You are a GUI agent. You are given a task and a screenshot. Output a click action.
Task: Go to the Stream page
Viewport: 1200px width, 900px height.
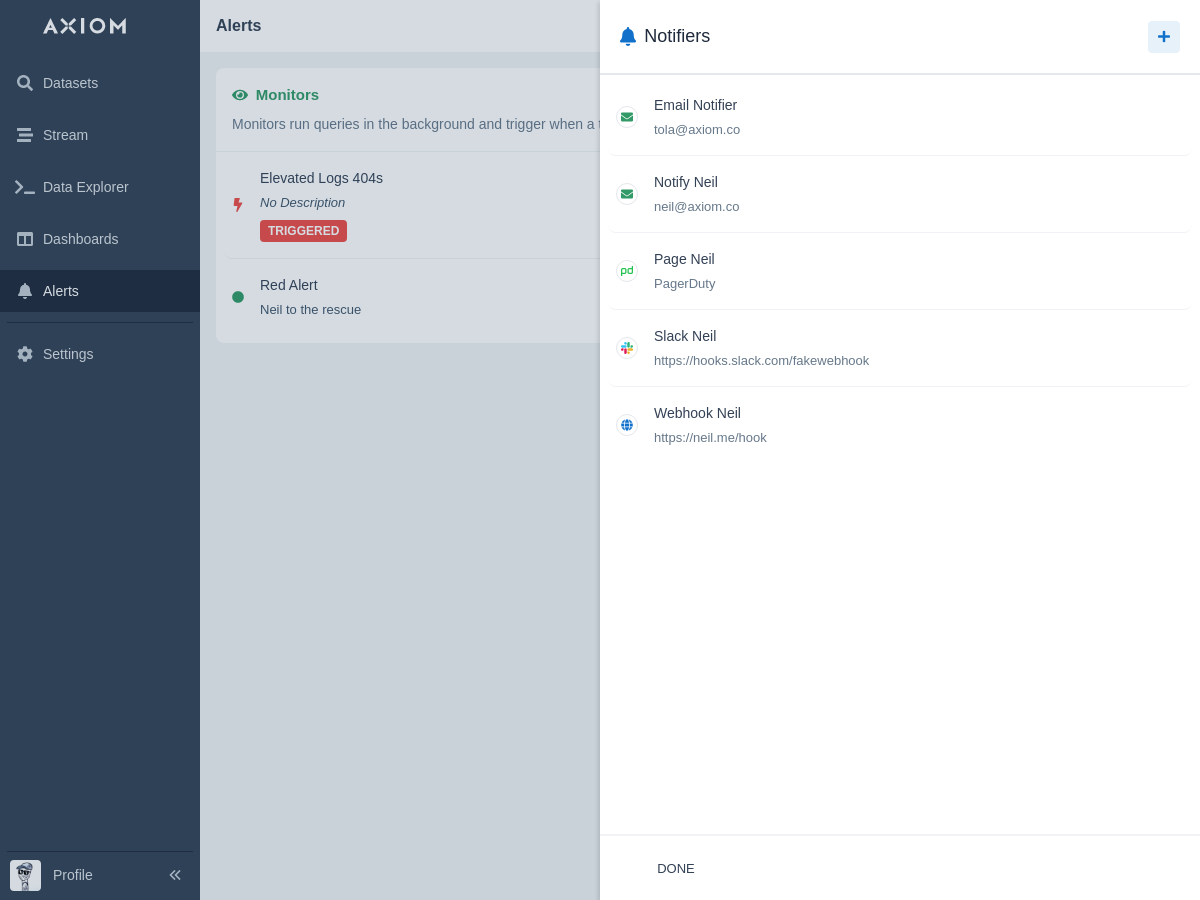(65, 135)
